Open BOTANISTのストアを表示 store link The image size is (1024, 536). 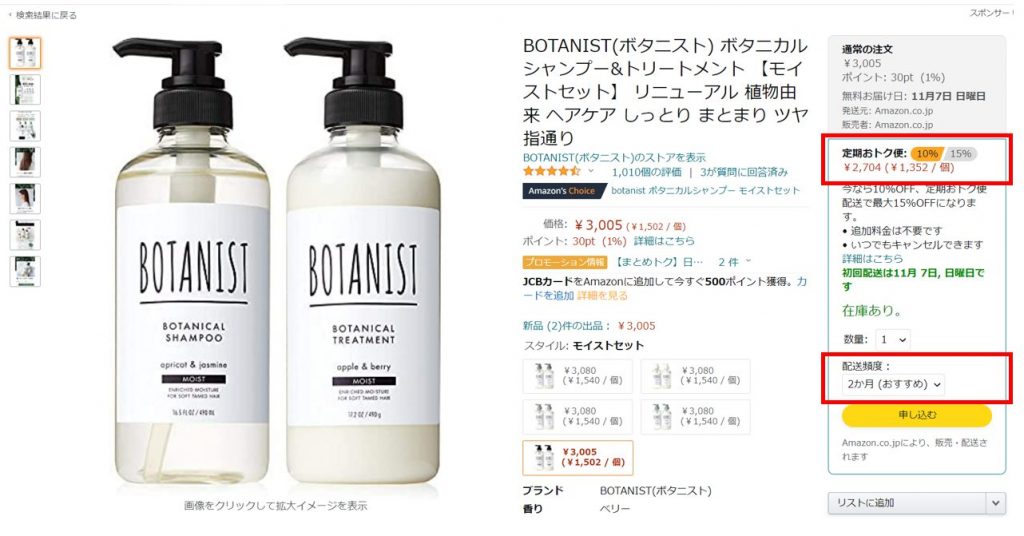point(615,157)
